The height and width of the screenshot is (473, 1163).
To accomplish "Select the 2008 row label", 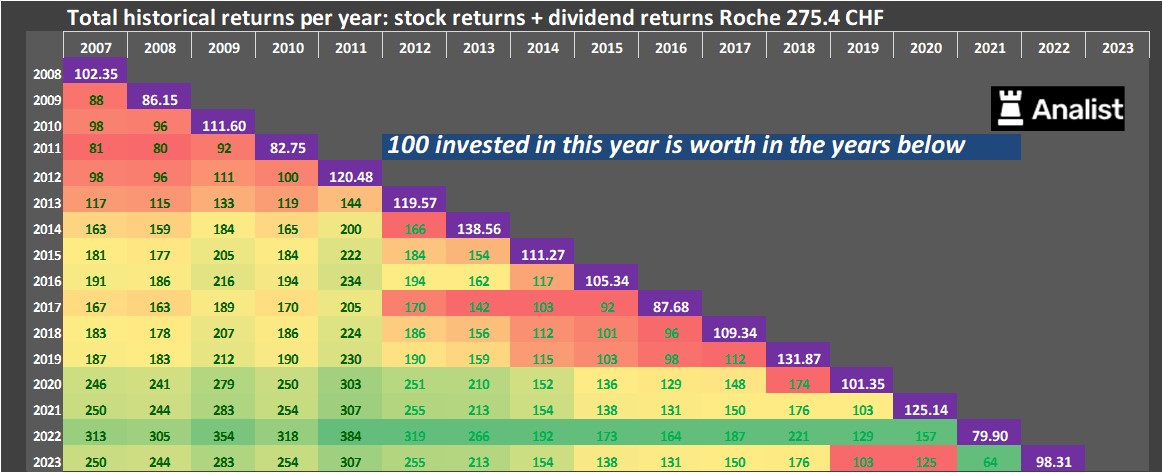I will coord(46,73).
